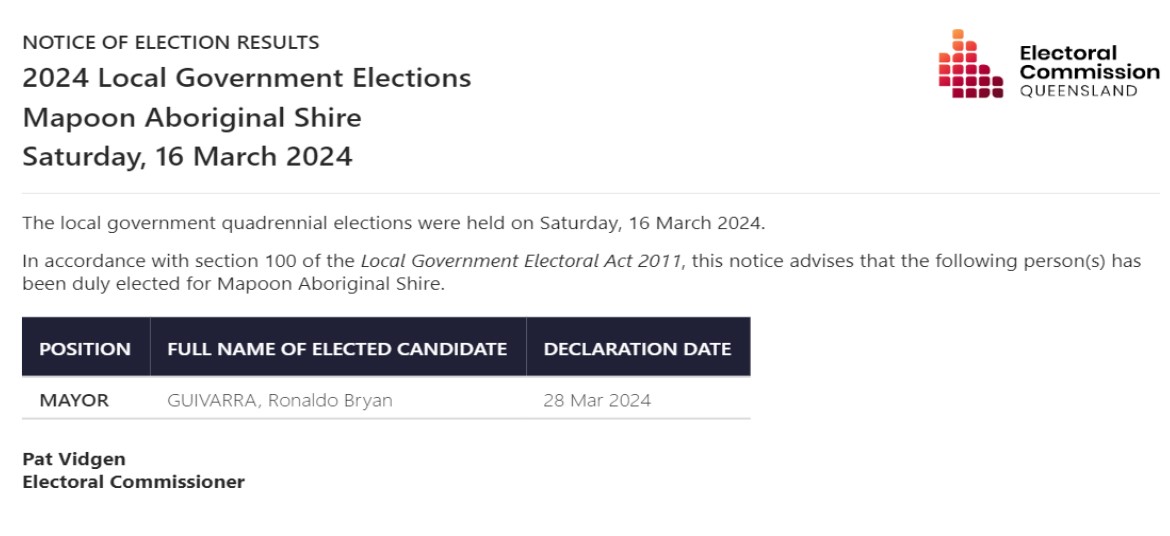Screen dimensions: 1170x536
Task: Click the Mapoon Aboriginal Shire heading
Action: pos(192,118)
